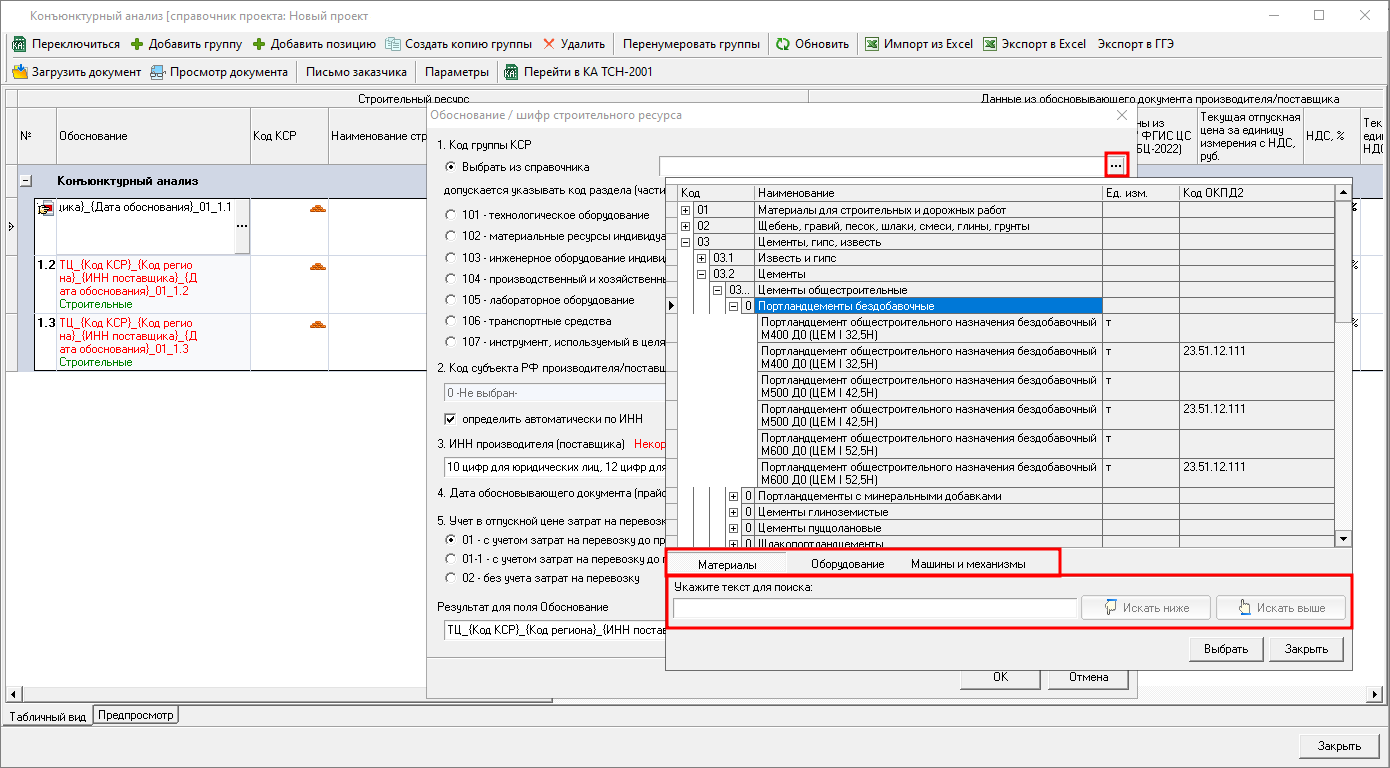Open Загрузить документ folder icon

[19, 72]
